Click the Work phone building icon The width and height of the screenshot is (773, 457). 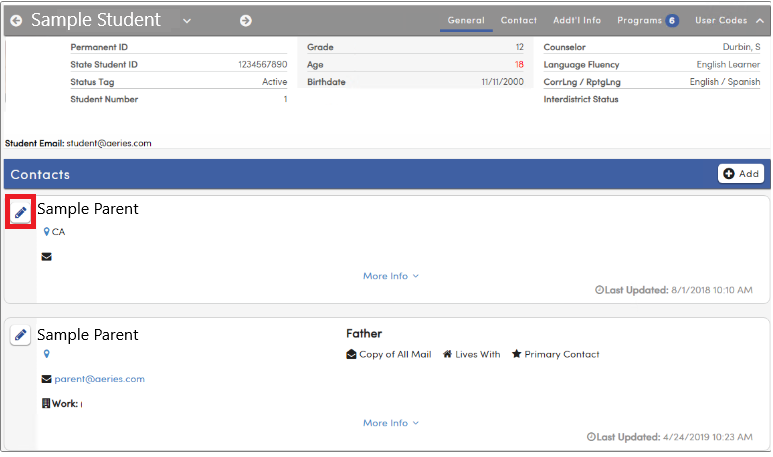(x=46, y=403)
